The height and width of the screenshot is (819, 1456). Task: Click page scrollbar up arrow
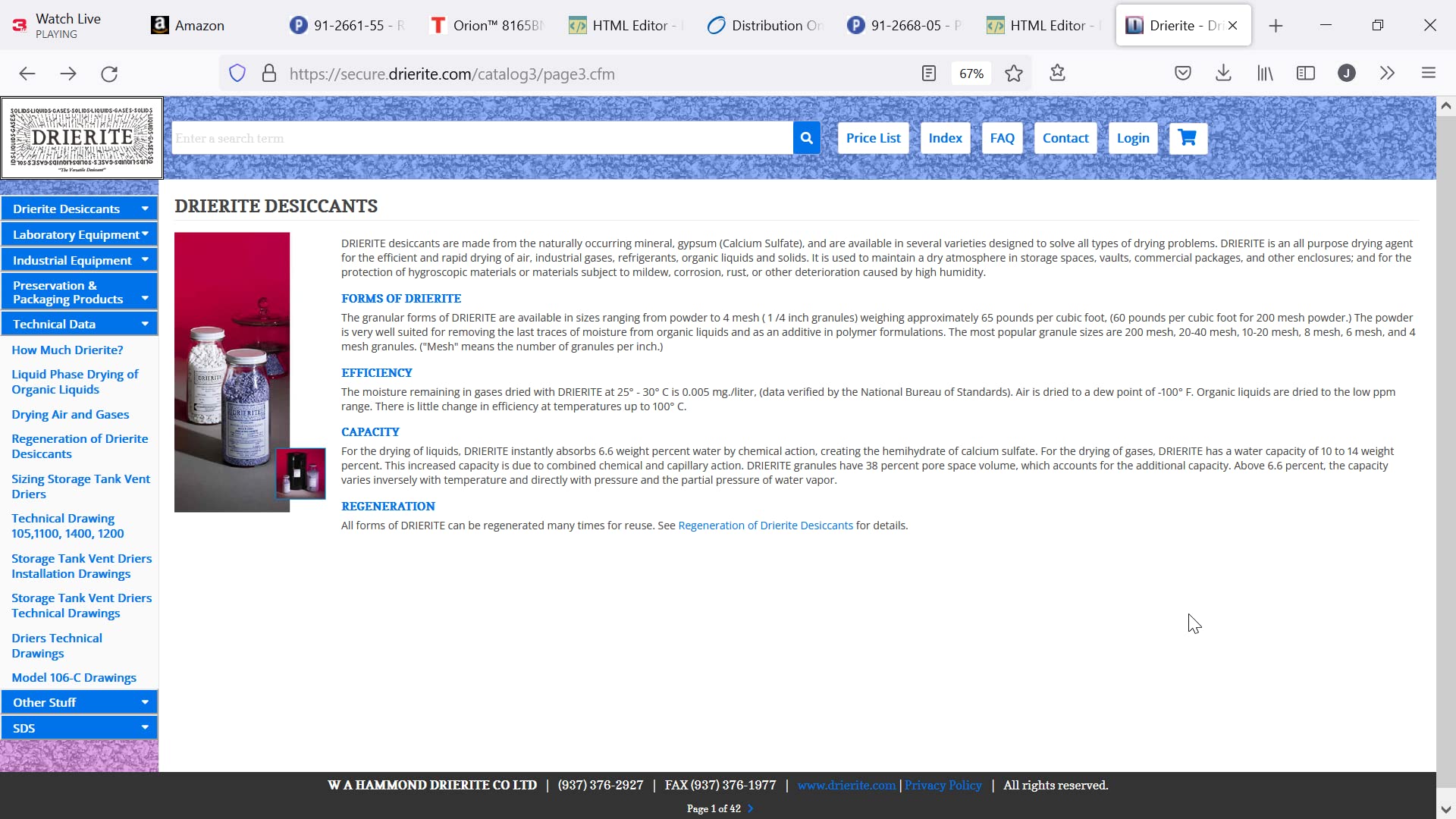tap(1445, 106)
